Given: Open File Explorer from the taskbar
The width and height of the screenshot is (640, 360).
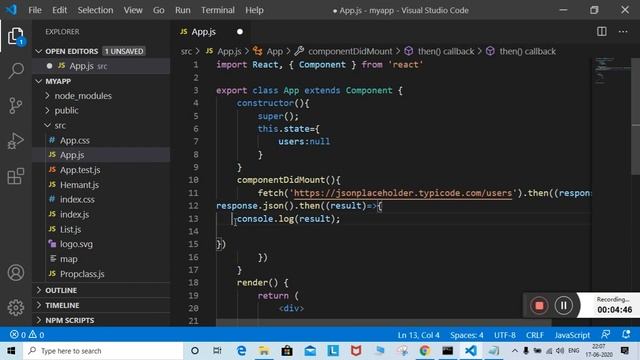Looking at the screenshot, I should (264, 351).
